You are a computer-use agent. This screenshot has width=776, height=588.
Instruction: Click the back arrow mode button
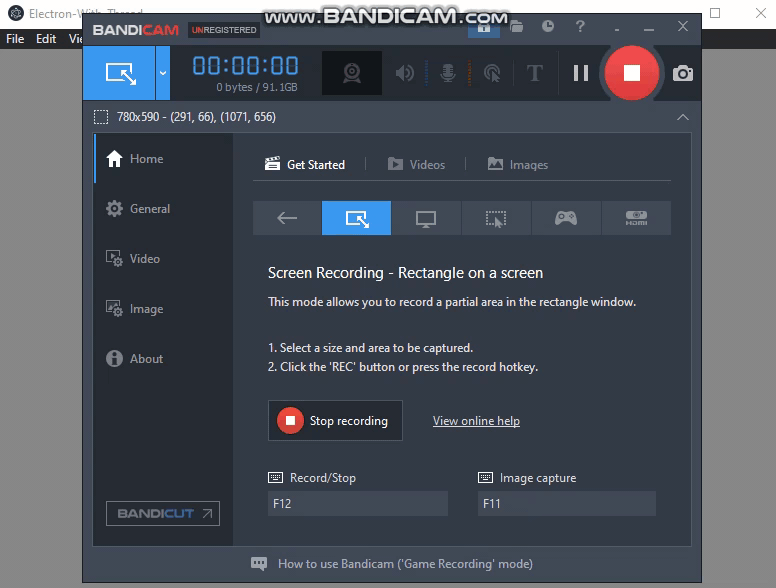(287, 218)
